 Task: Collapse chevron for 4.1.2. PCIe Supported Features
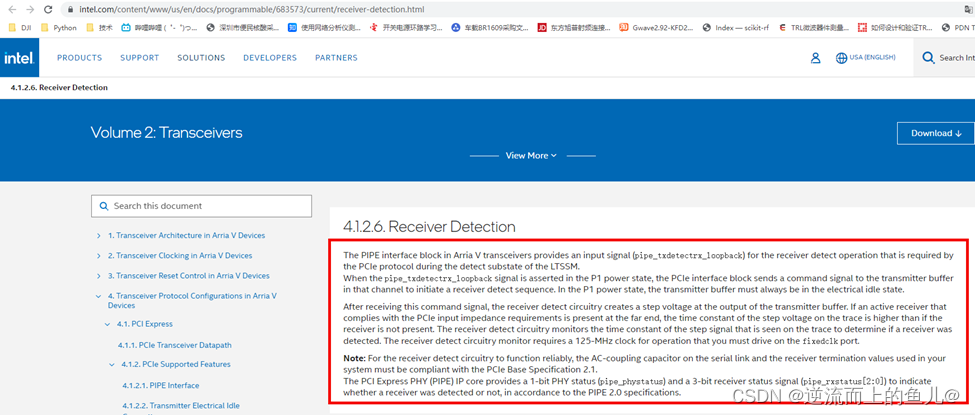pos(112,365)
